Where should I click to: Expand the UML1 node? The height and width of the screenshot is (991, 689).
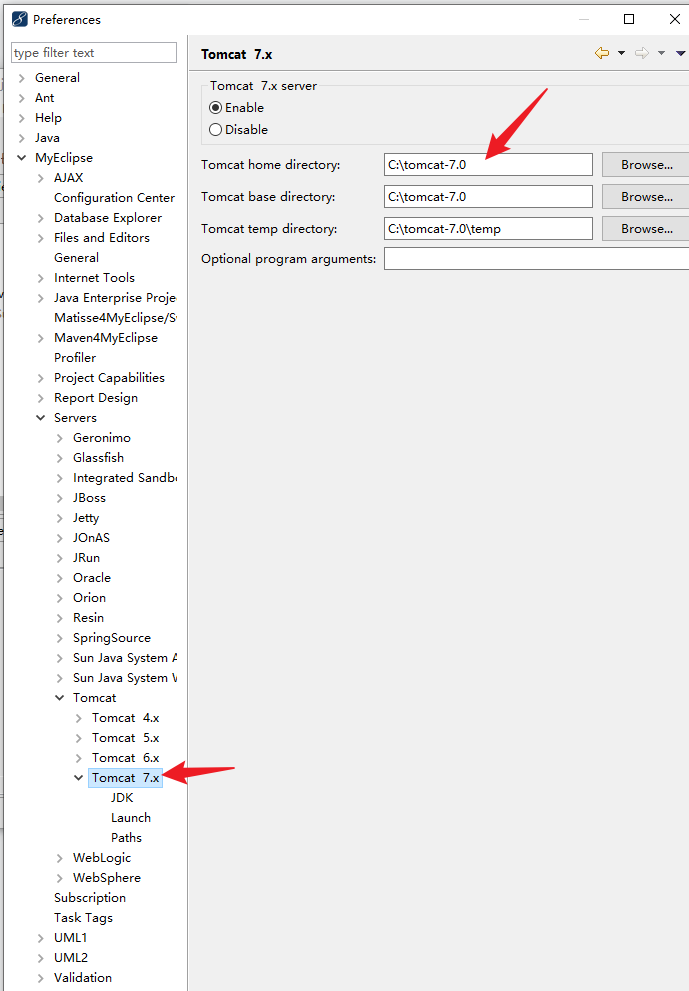pos(40,938)
